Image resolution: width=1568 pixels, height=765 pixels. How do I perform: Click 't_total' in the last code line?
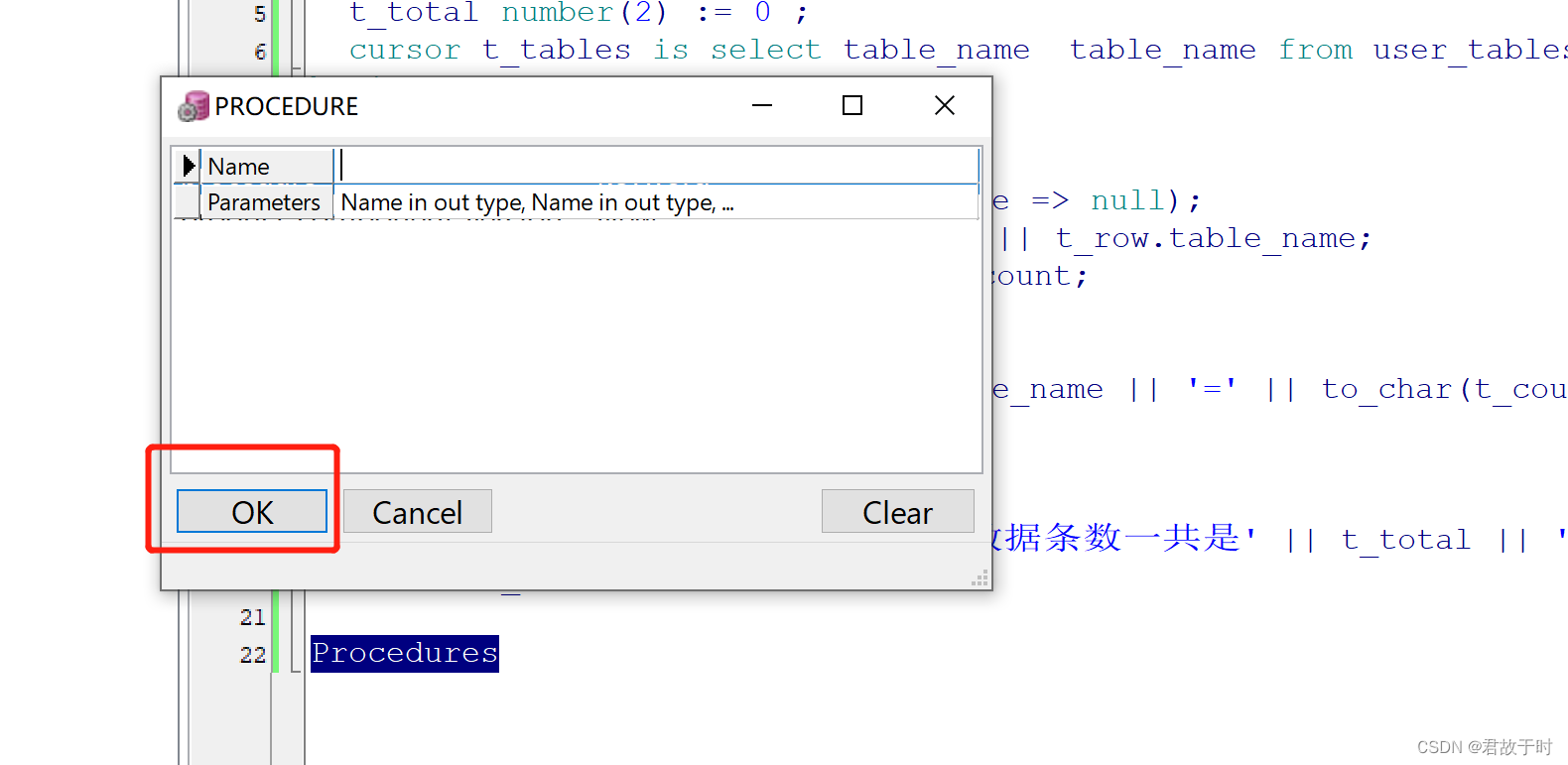(x=1405, y=540)
